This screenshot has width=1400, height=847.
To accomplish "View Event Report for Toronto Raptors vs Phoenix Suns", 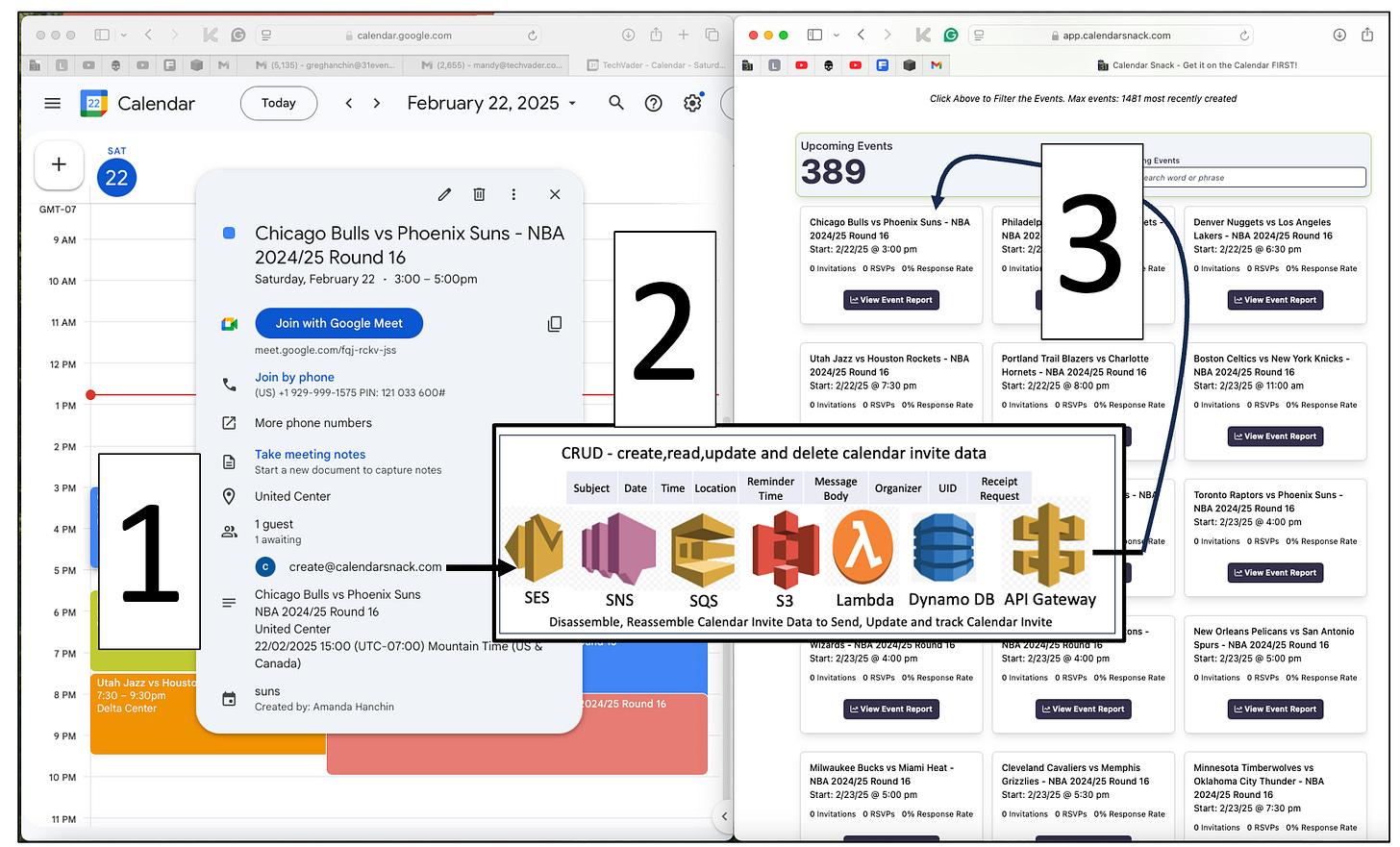I will coord(1276,573).
